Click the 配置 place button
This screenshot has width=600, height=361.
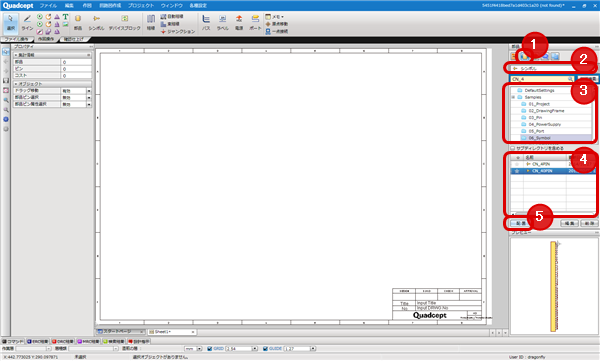(x=520, y=223)
